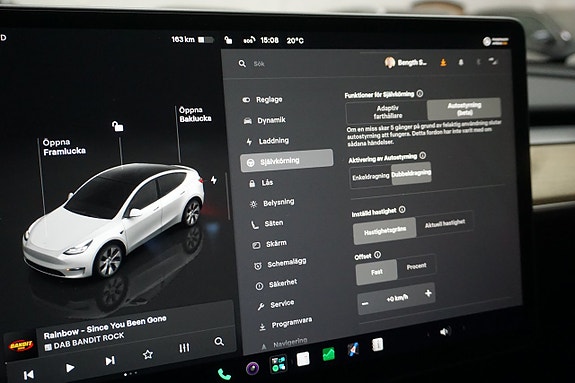
Task: Select Fast offset option
Action: pos(377,272)
